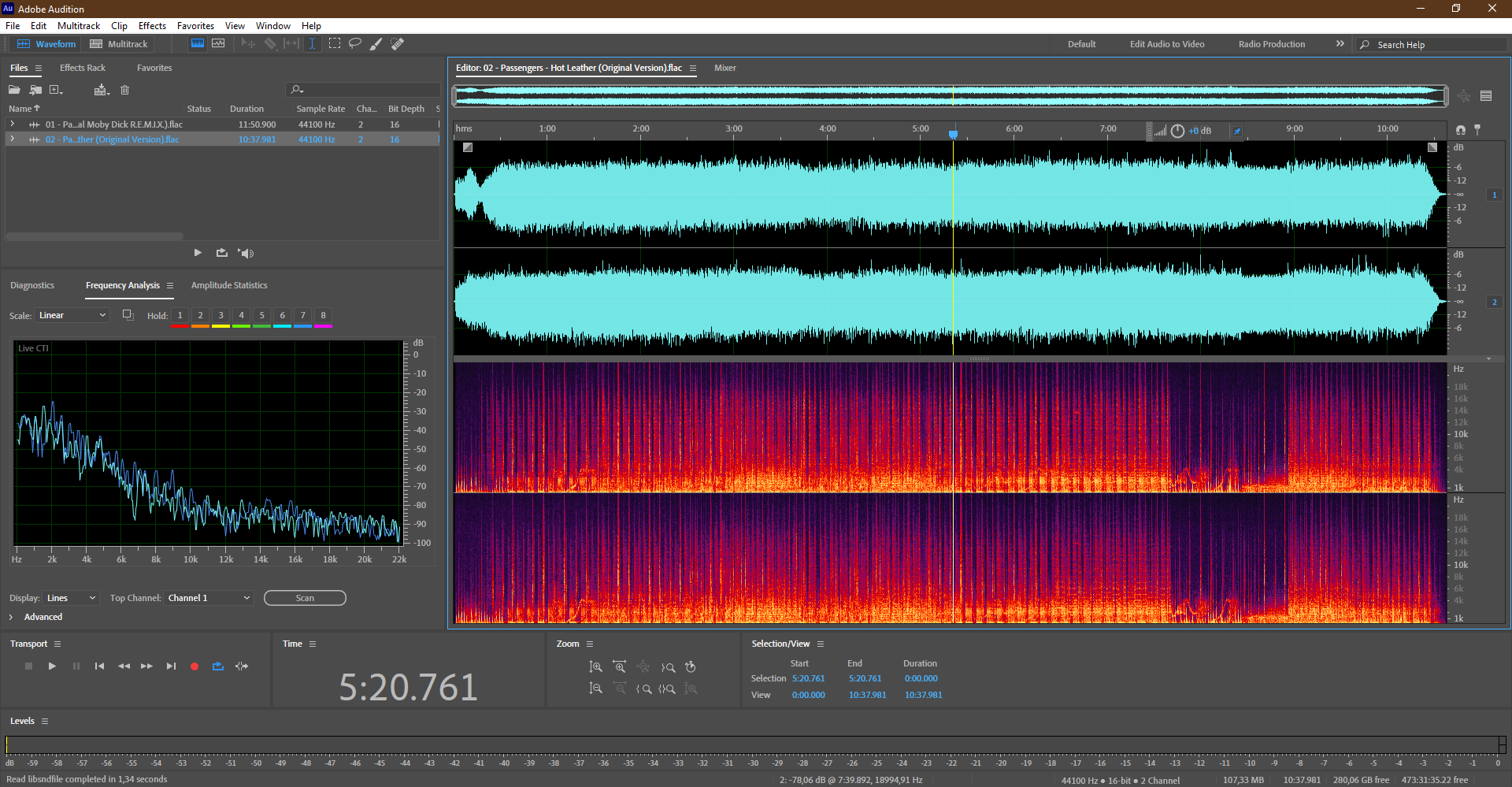Open the Scale dropdown set to Linear

coord(72,315)
